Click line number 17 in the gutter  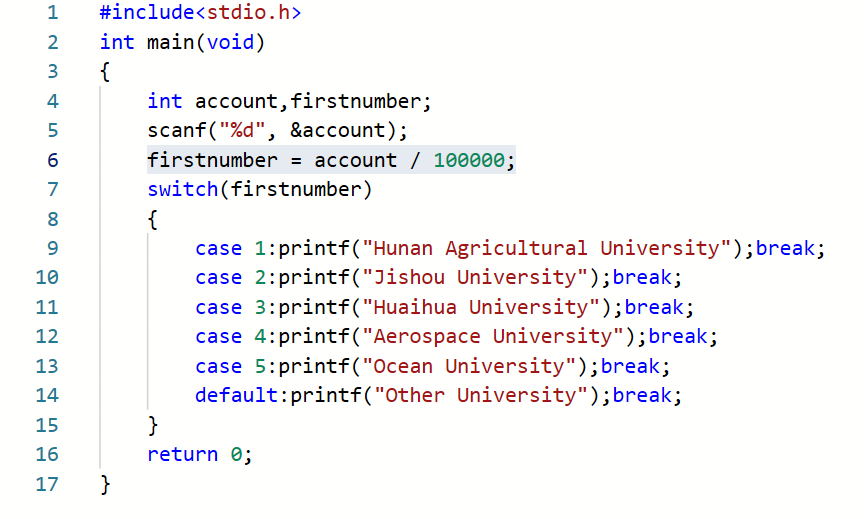click(46, 484)
